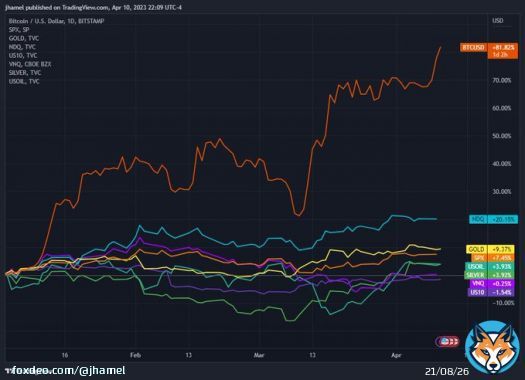This screenshot has width=525, height=380.
Task: Click the SPX orange price label
Action: tap(493, 258)
